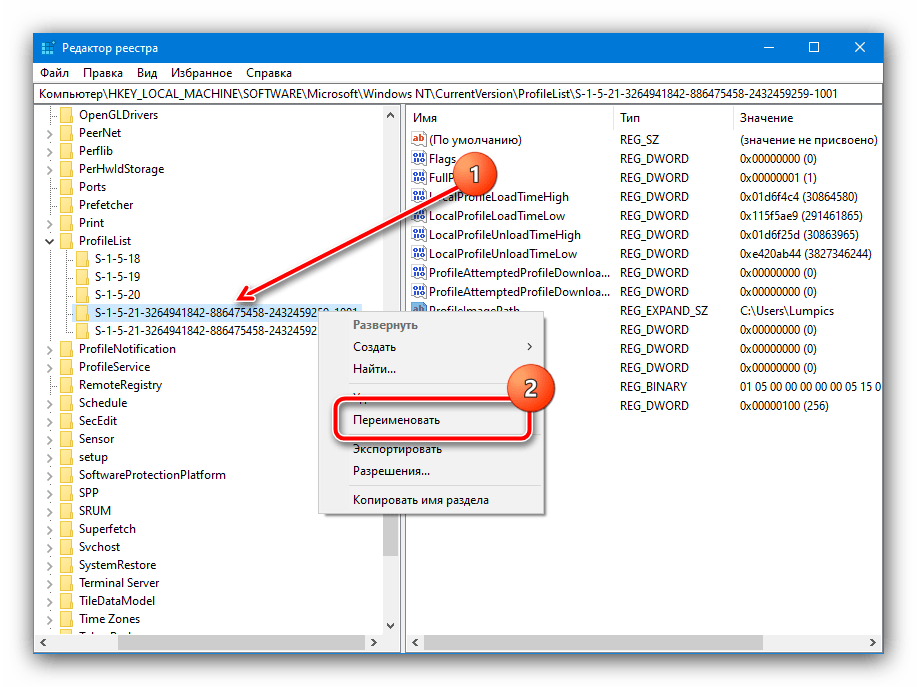Screen dimensions: 917x687
Task: Open the Справка menu
Action: (269, 73)
